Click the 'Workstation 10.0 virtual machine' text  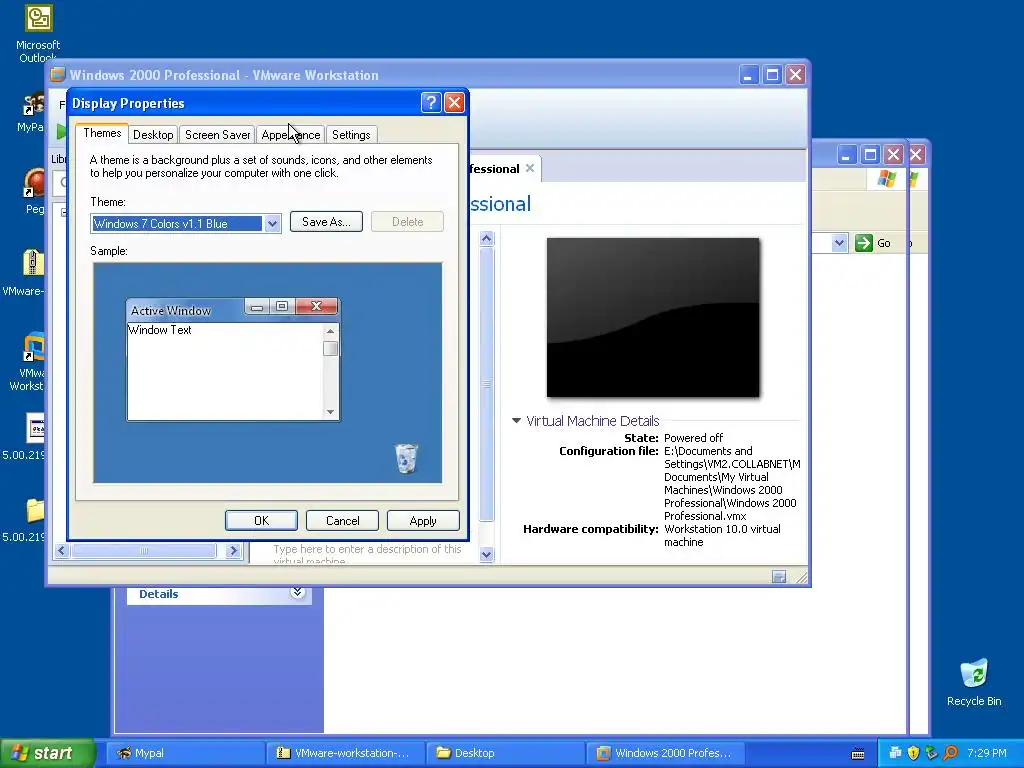click(x=722, y=536)
